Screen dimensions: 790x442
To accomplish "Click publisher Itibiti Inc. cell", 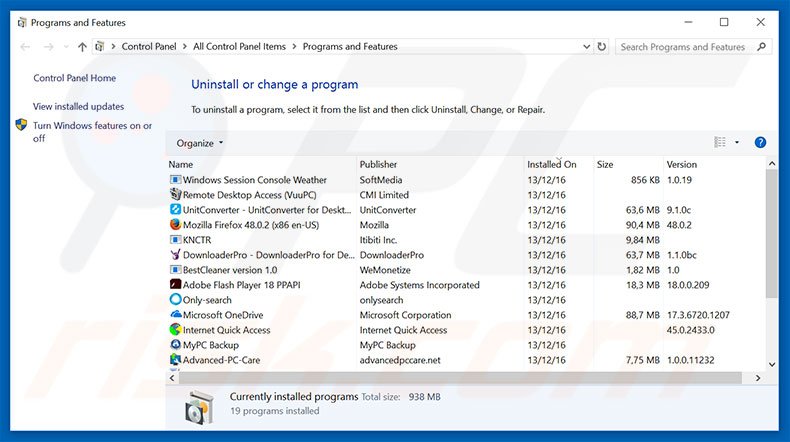I will [378, 240].
